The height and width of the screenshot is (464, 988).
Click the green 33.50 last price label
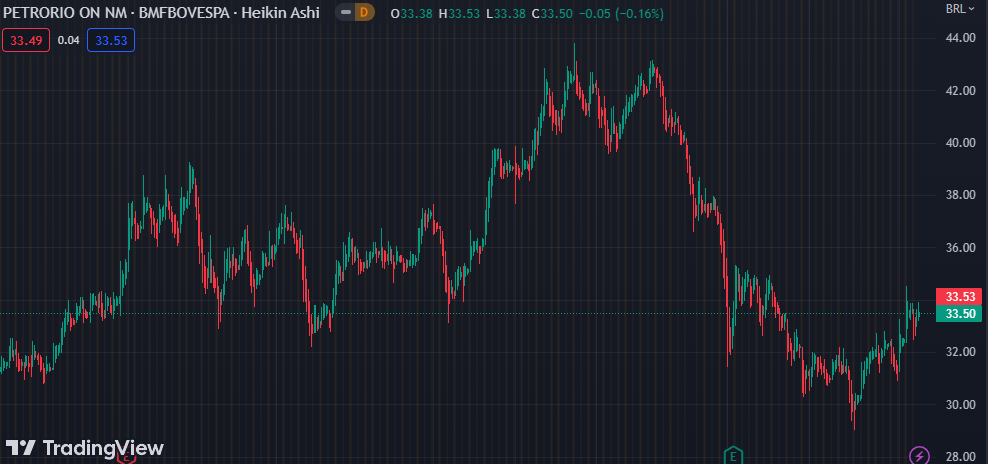click(x=960, y=313)
